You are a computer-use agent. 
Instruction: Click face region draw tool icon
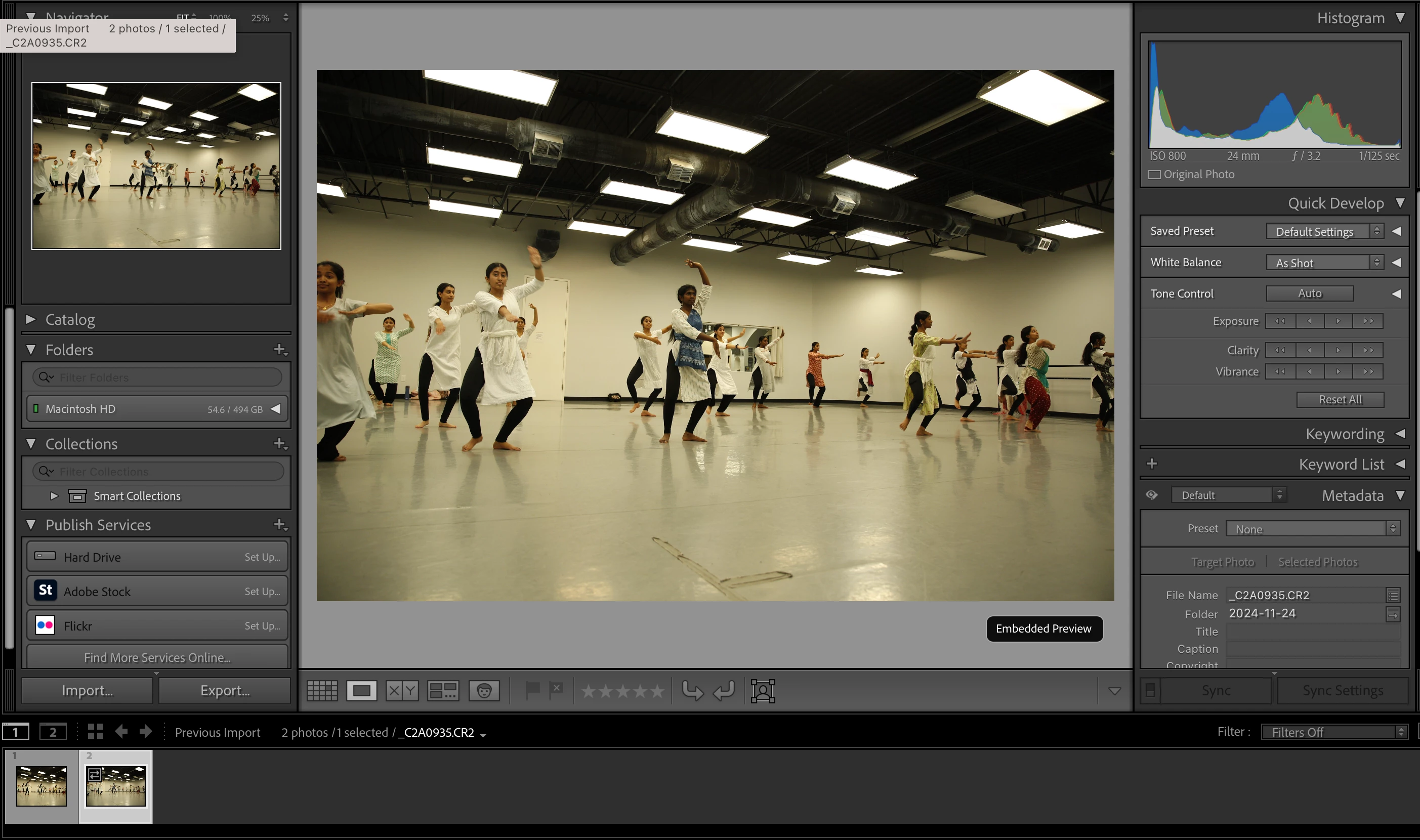(x=762, y=691)
